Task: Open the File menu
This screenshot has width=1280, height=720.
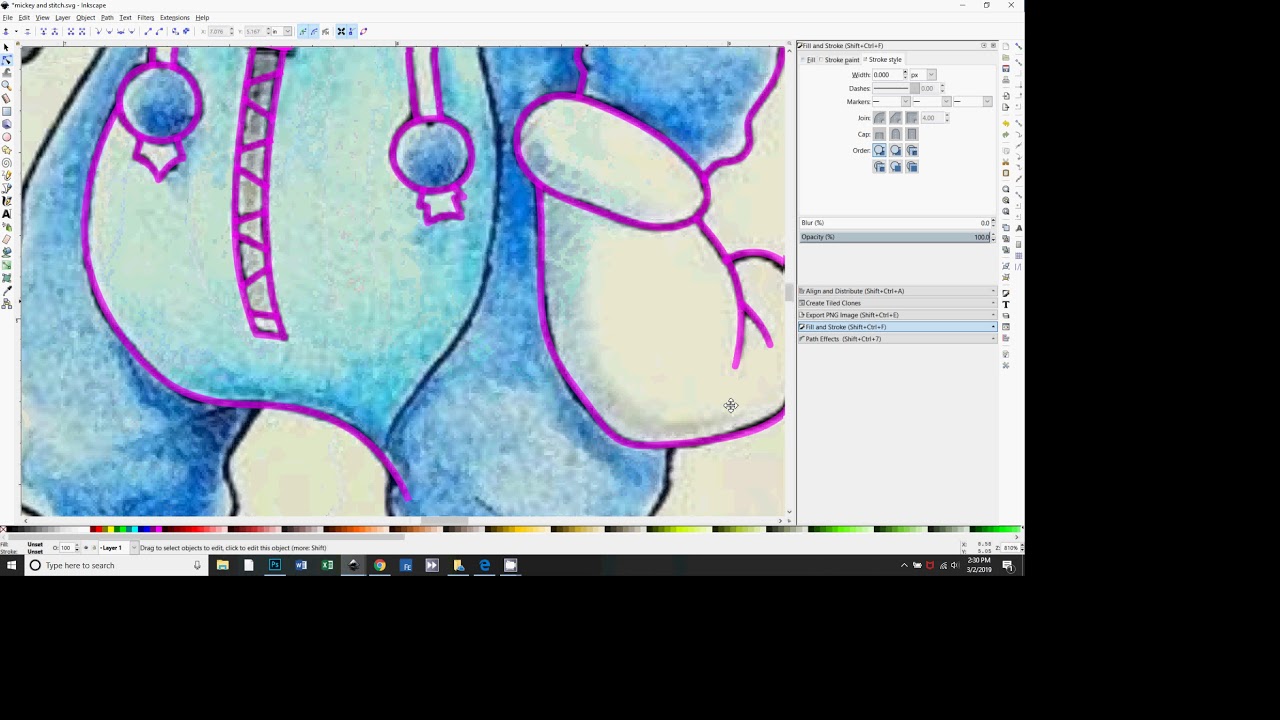Action: tap(7, 17)
